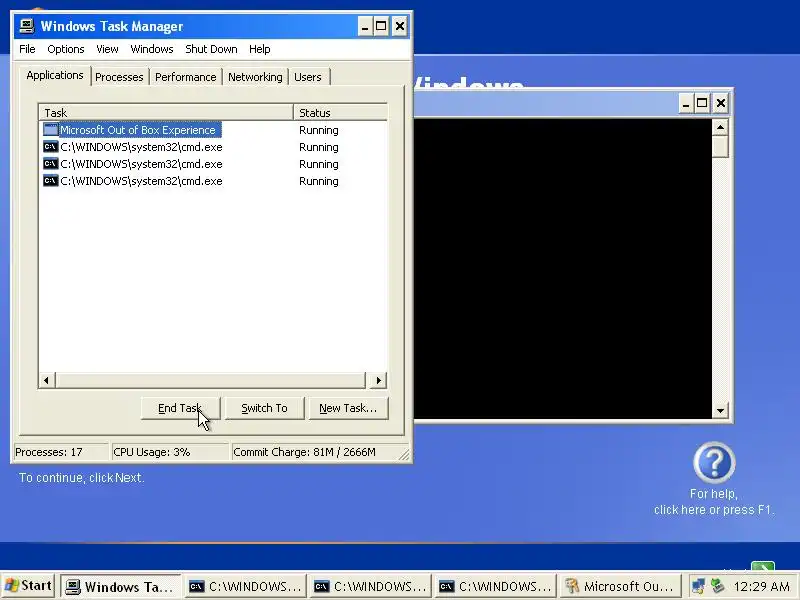Switch to the Networking tab
The height and width of the screenshot is (600, 800).
point(255,77)
